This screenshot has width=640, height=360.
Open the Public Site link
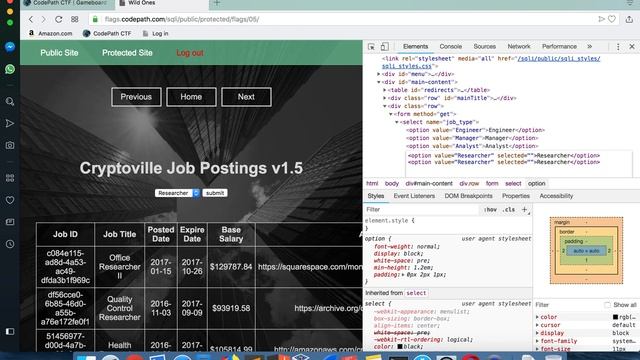pyautogui.click(x=59, y=53)
